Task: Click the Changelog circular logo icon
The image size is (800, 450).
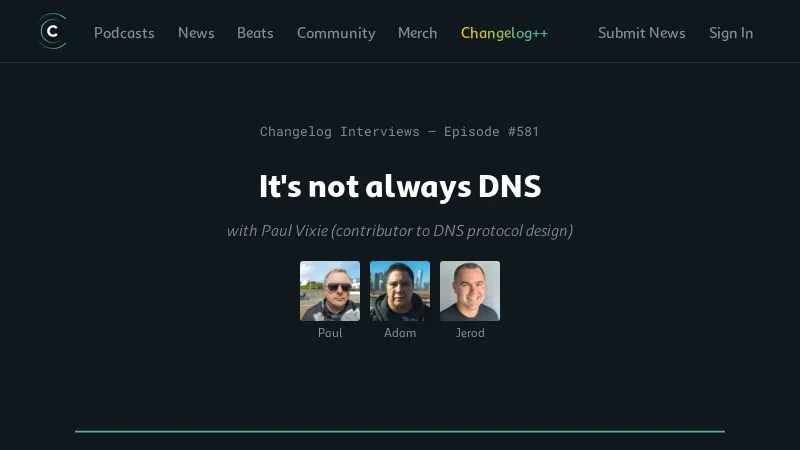Action: pyautogui.click(x=53, y=32)
